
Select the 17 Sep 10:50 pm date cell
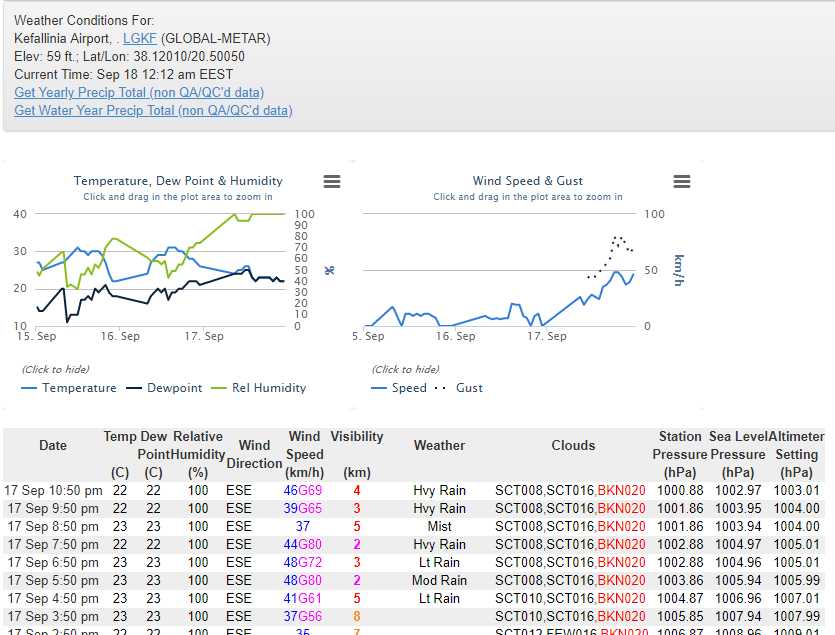tap(53, 491)
